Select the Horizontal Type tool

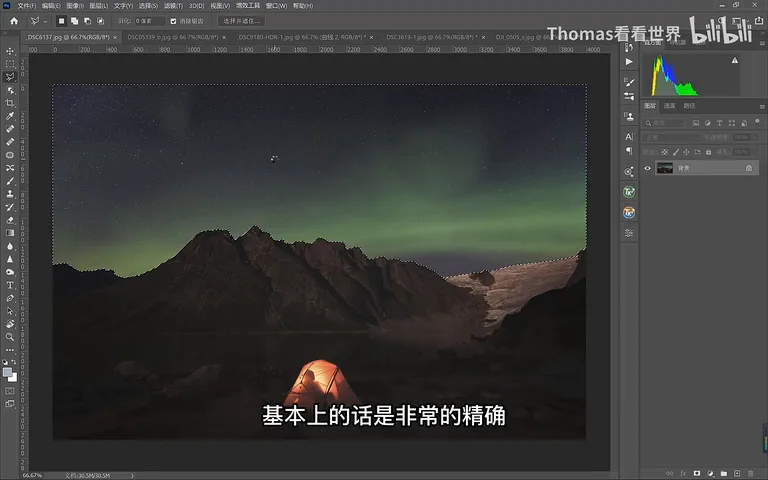click(x=10, y=285)
